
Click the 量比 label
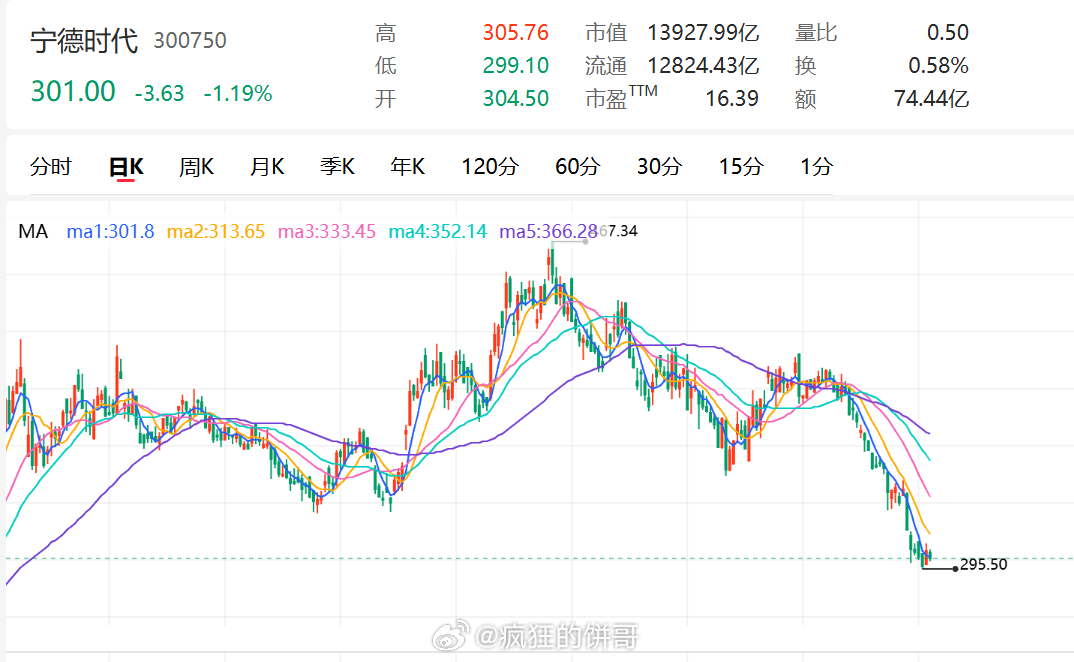click(x=816, y=32)
